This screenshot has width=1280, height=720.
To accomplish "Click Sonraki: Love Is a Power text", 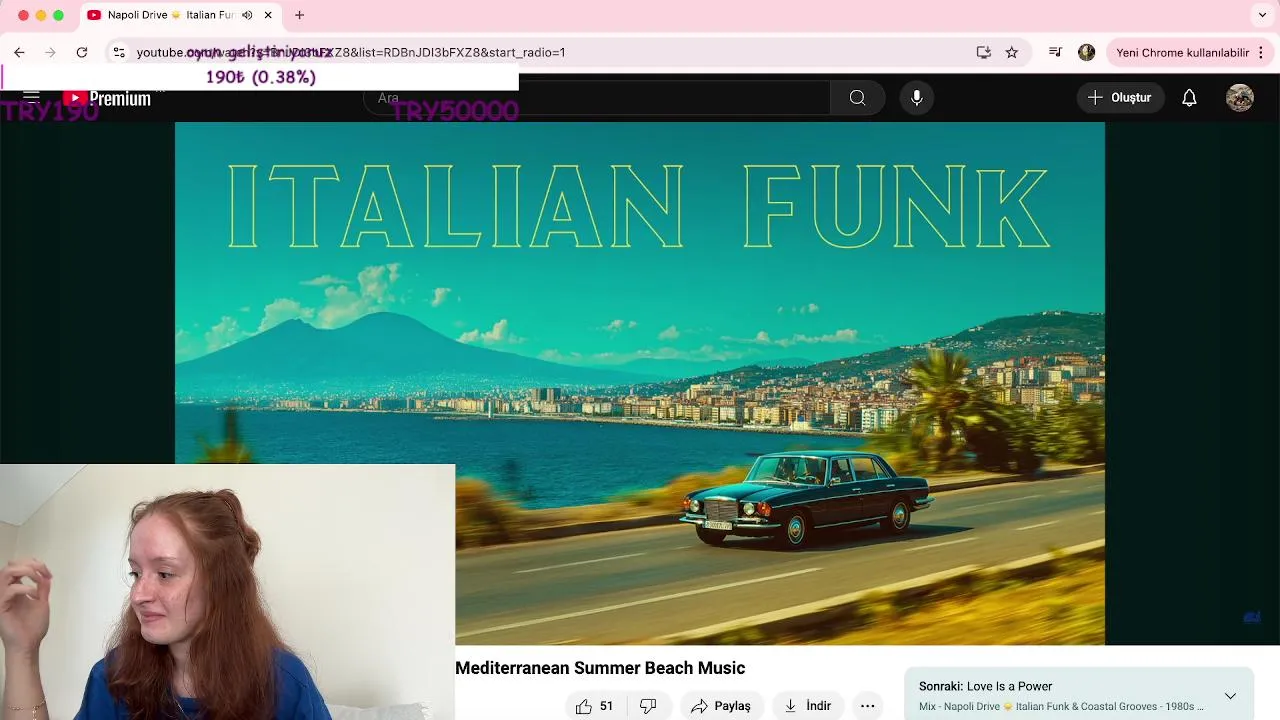I will (x=985, y=686).
